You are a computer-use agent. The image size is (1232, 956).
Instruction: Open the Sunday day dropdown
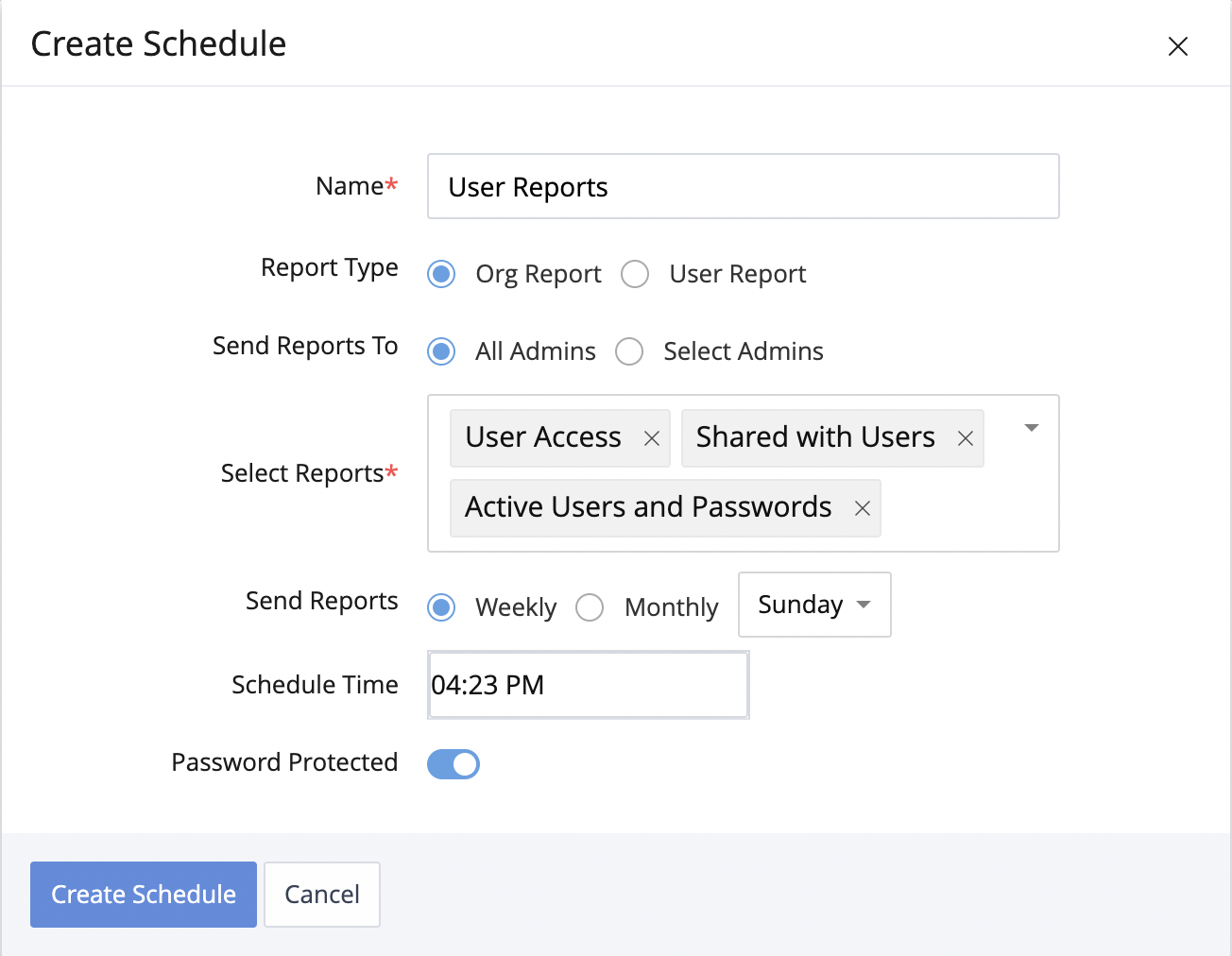click(813, 605)
